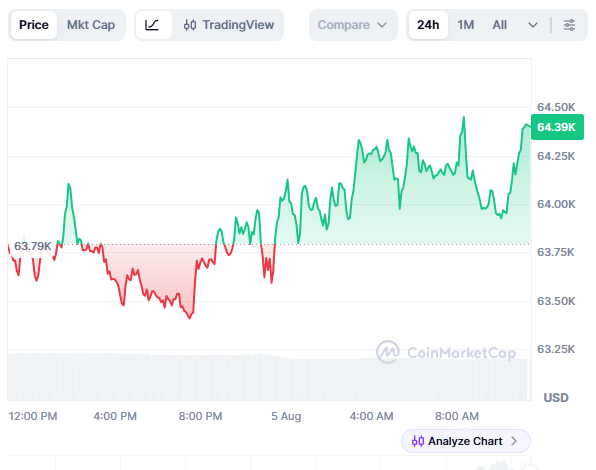The height and width of the screenshot is (470, 596).
Task: Click the Analyze Chart button
Action: (x=466, y=441)
